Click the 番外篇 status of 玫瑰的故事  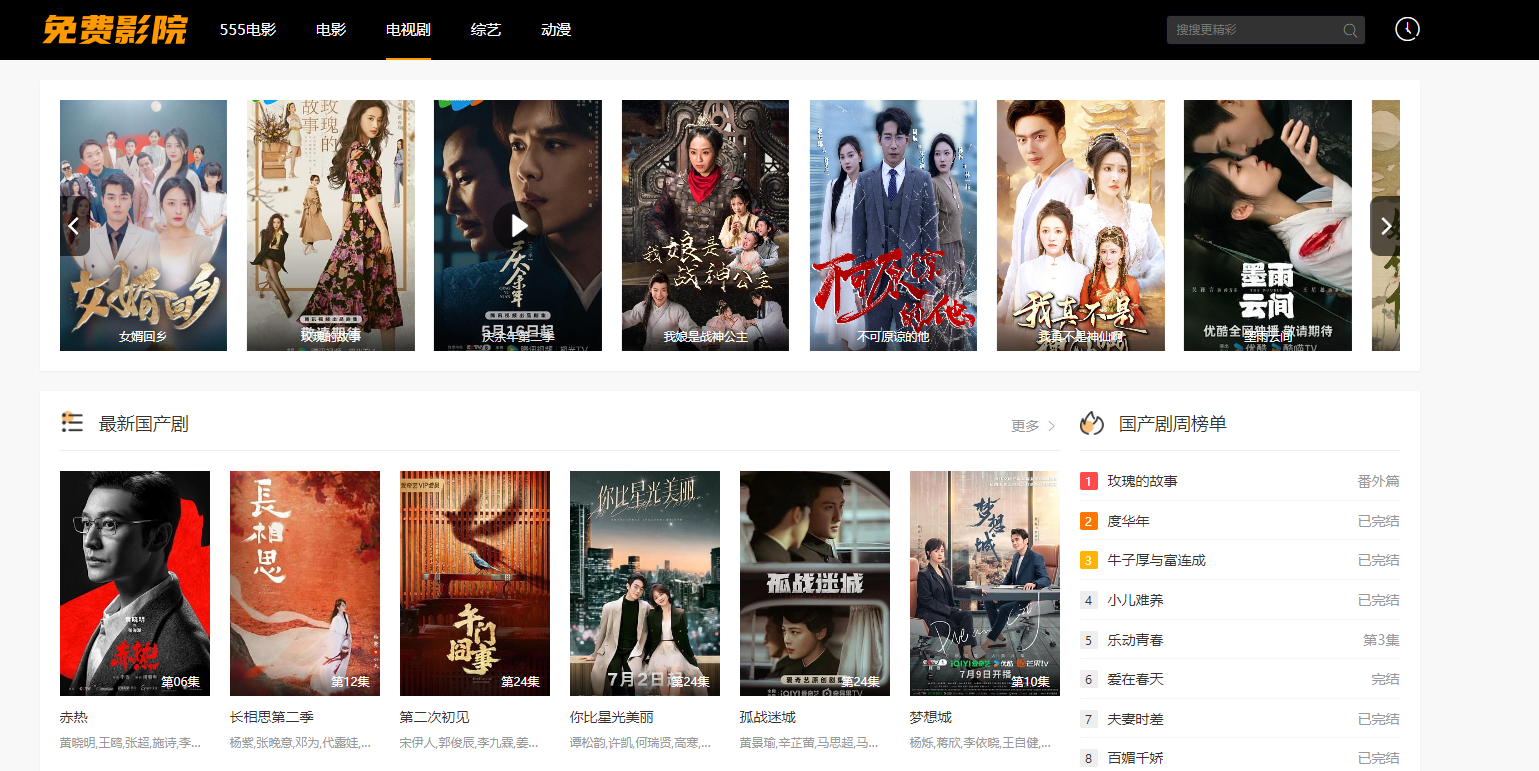click(x=1378, y=481)
